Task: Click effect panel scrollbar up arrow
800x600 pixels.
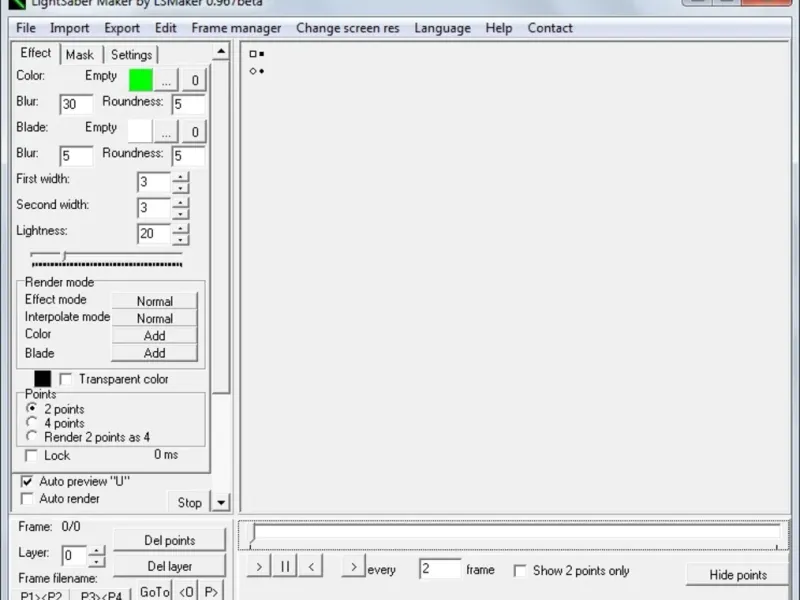Action: [221, 51]
